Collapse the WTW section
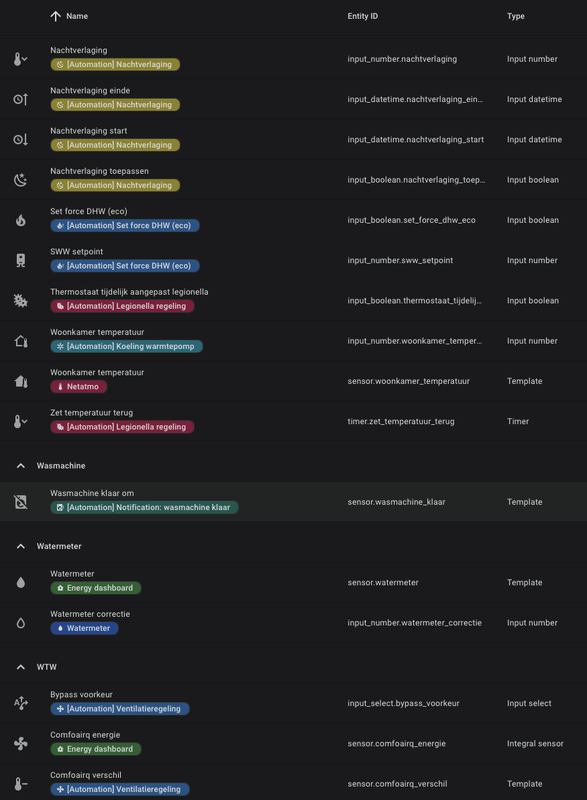 pos(23,666)
